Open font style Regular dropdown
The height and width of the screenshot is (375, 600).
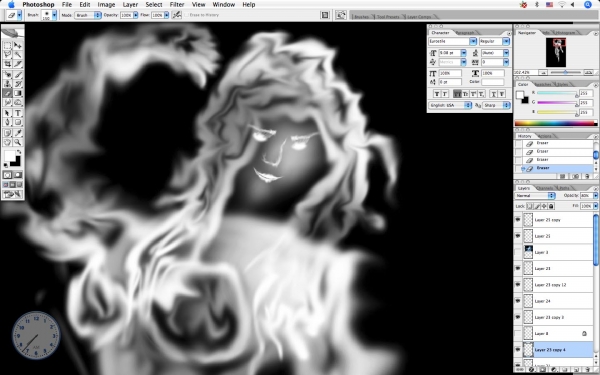506,41
